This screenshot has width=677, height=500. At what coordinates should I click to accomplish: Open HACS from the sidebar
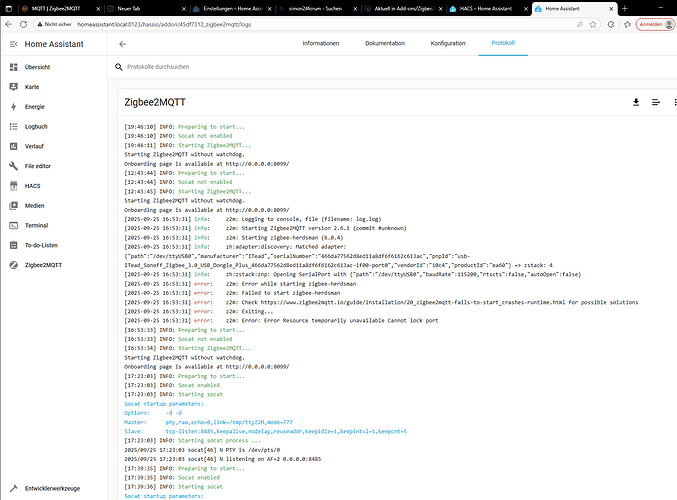click(x=34, y=186)
